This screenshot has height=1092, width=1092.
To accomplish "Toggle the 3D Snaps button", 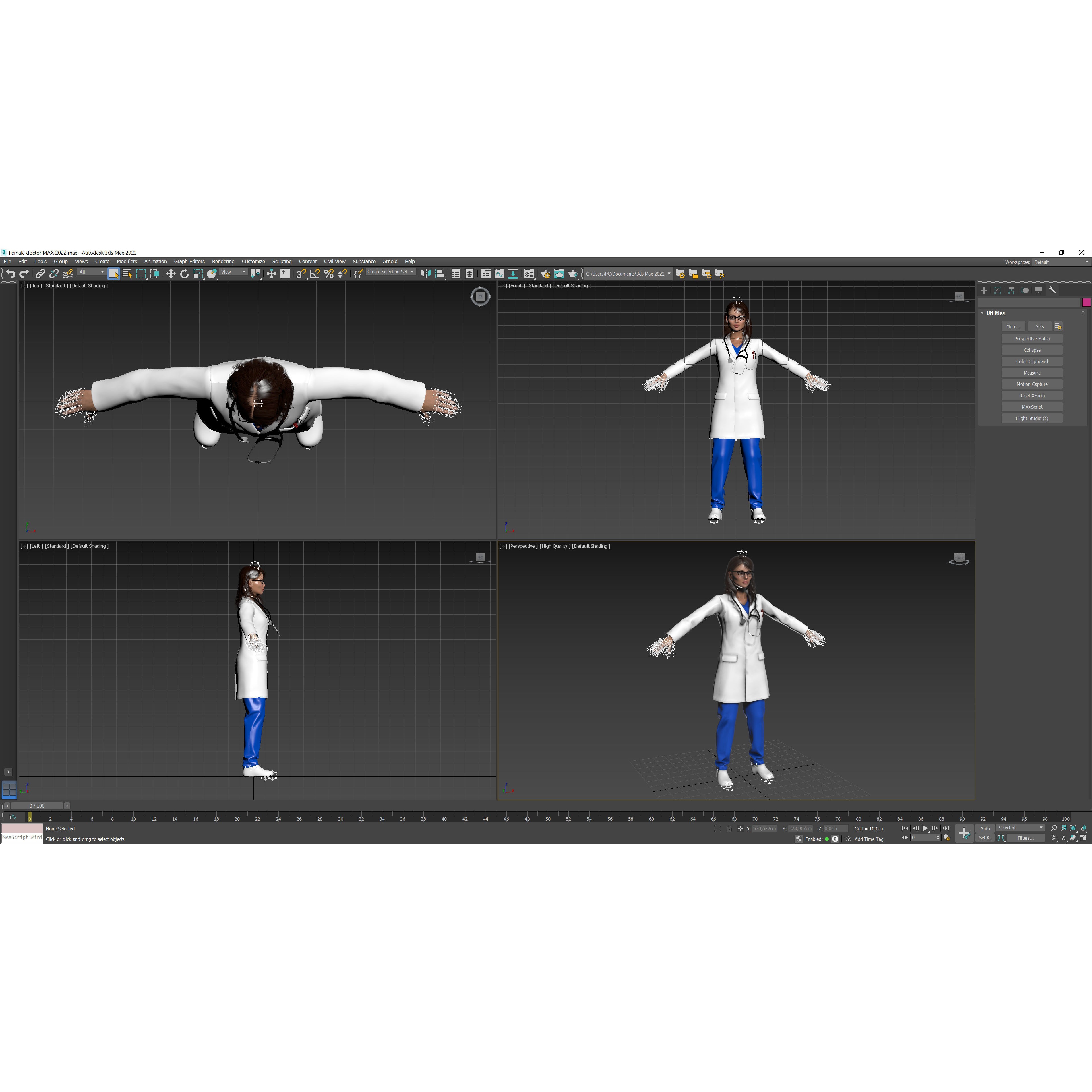I will click(301, 274).
